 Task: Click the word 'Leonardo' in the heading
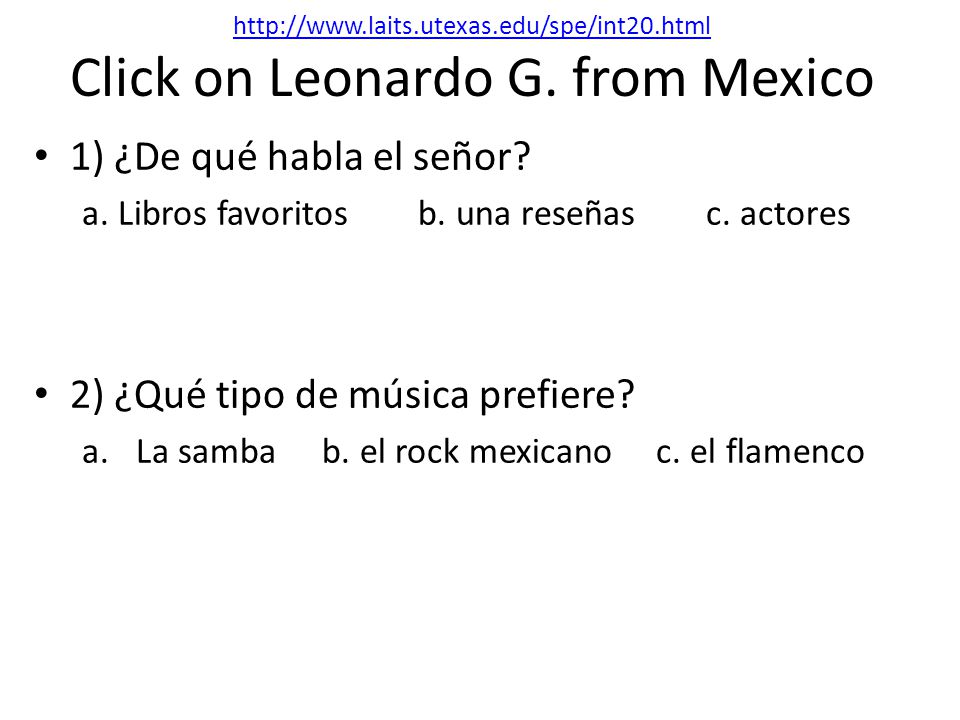tap(380, 78)
